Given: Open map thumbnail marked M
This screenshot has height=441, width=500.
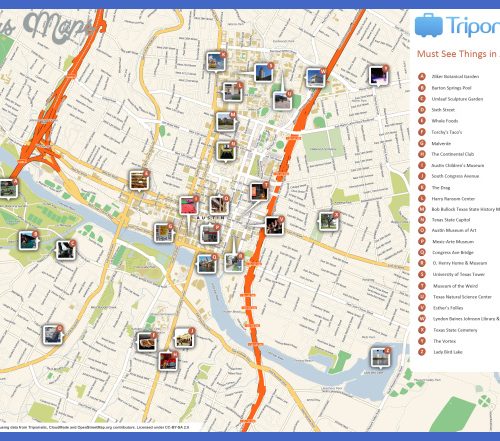Looking at the screenshot, I should pyautogui.click(x=226, y=122).
